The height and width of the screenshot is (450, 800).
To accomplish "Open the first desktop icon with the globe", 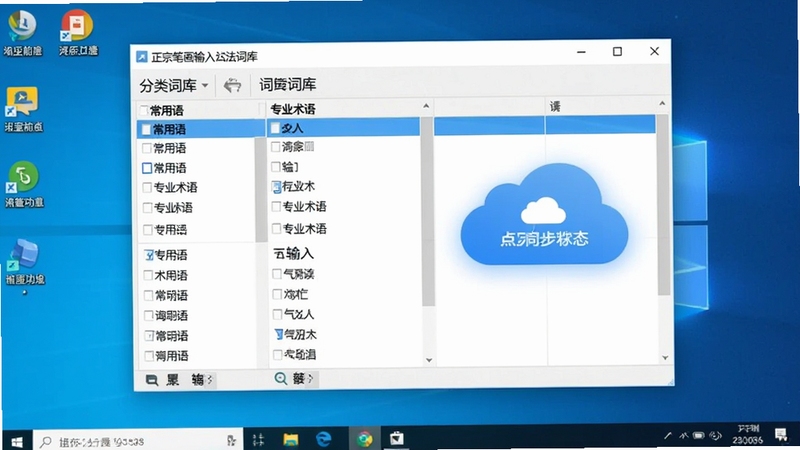I will coord(22,32).
